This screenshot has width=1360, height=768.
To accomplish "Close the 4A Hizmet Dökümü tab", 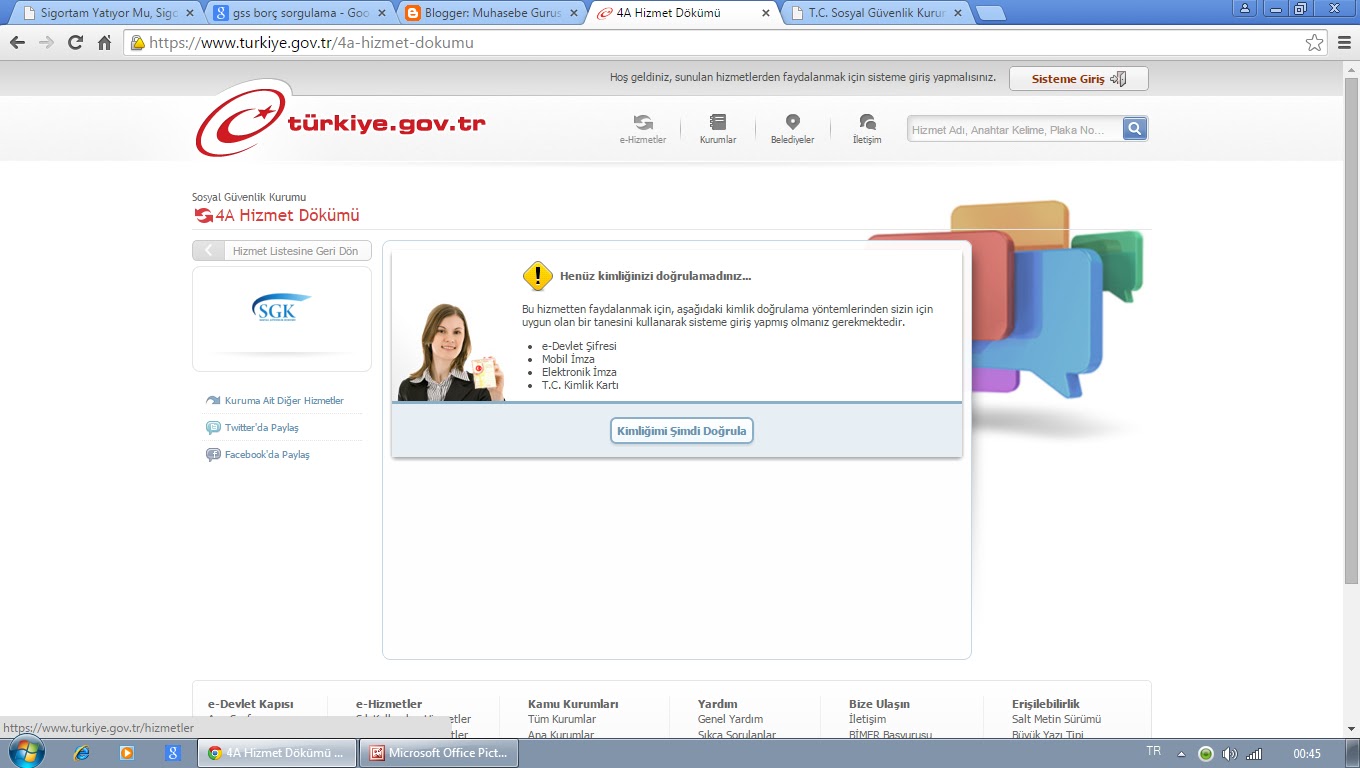I will (766, 14).
